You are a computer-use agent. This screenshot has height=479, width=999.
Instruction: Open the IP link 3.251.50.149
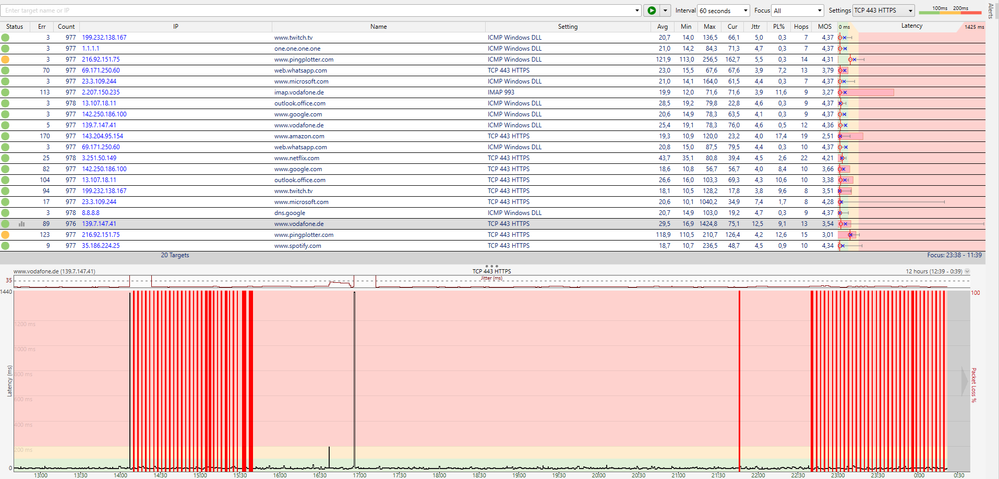tap(99, 158)
